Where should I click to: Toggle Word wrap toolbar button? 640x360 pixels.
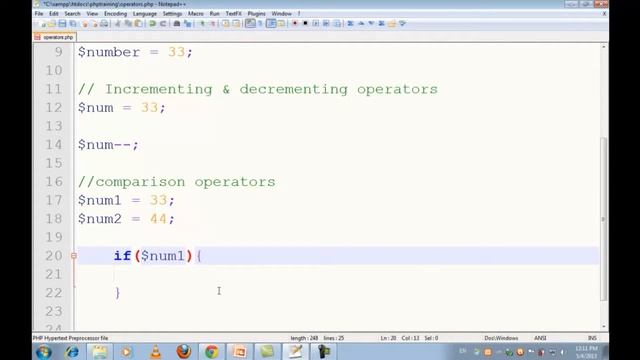pos(250,24)
